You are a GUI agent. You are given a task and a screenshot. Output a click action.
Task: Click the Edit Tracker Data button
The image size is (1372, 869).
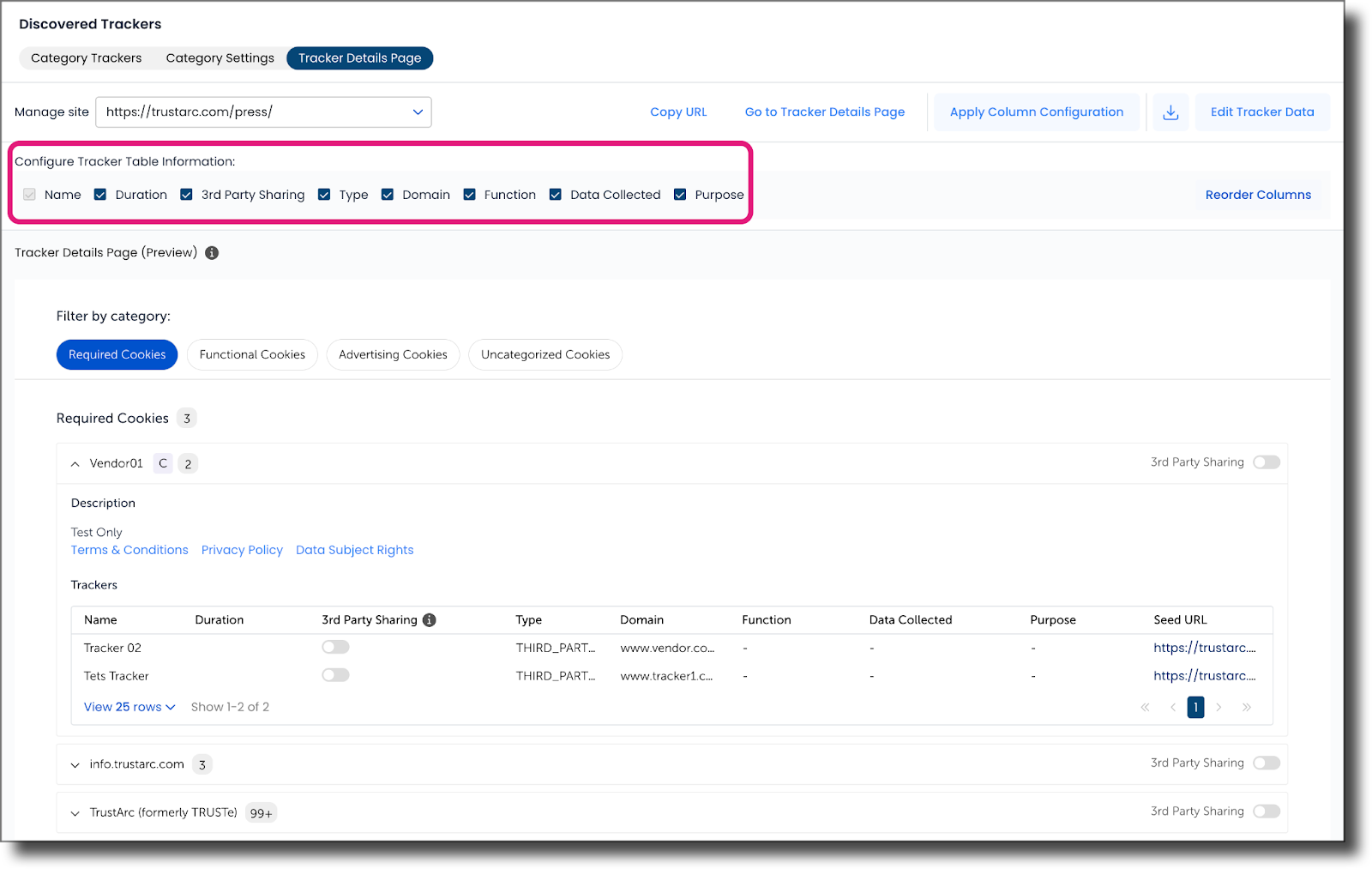(1262, 112)
